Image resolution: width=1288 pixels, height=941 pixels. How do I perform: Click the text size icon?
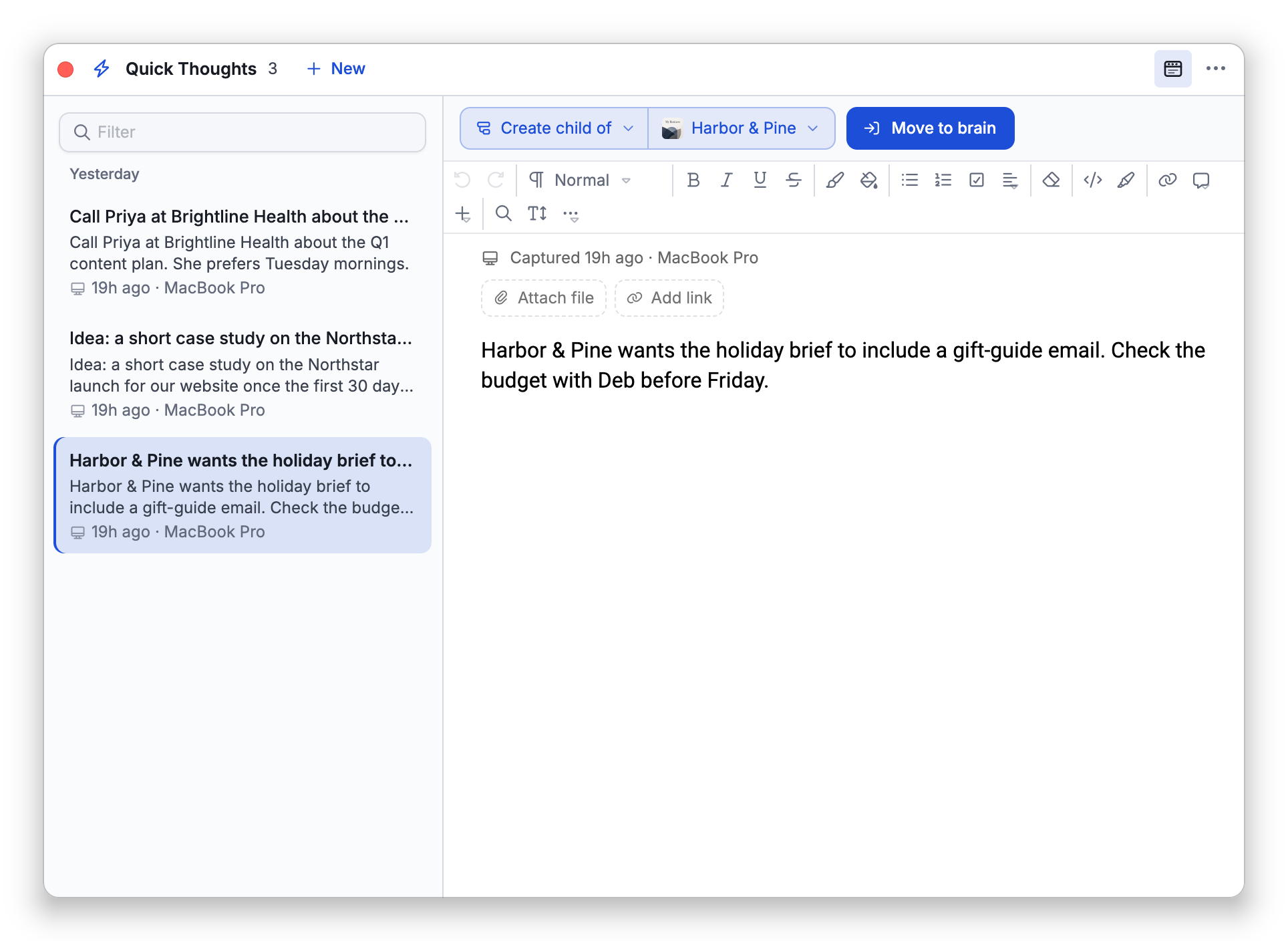point(537,214)
